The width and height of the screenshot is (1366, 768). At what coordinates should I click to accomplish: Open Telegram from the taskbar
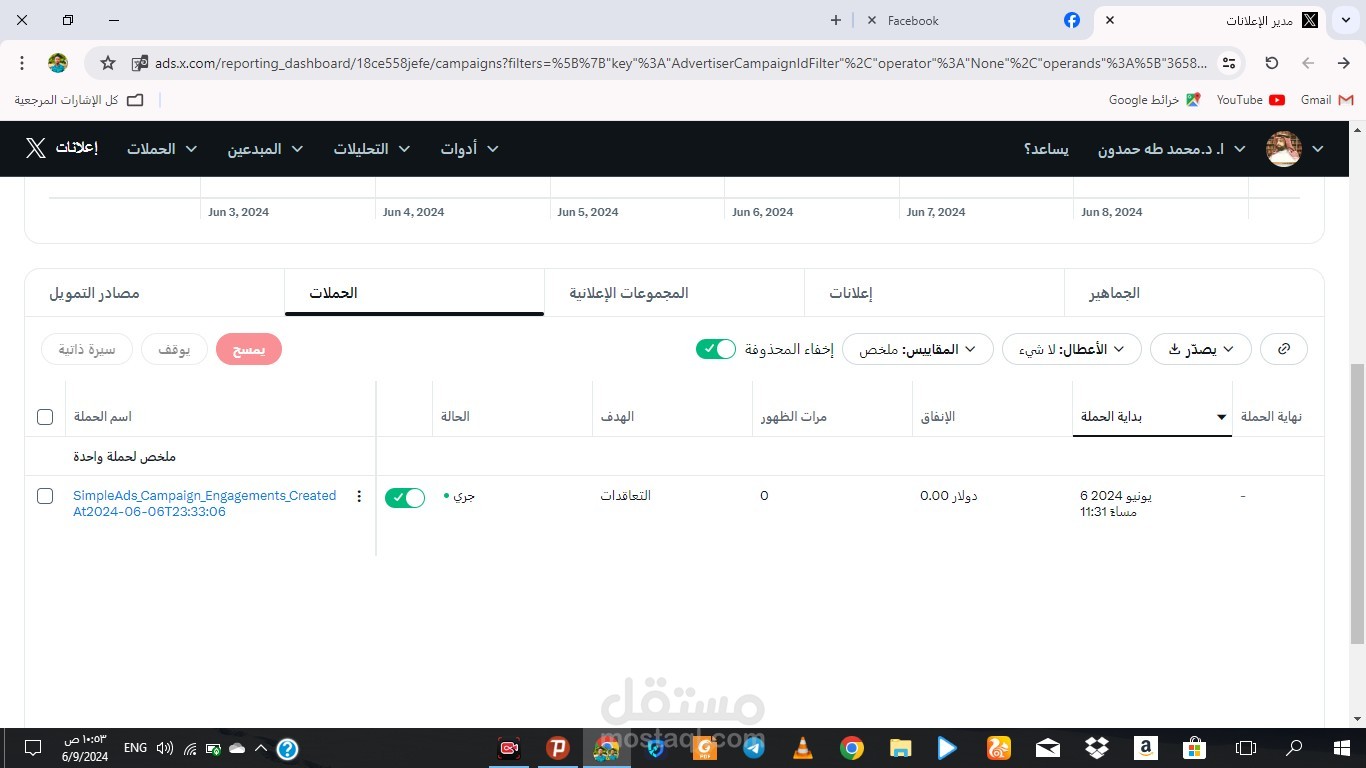[x=754, y=748]
